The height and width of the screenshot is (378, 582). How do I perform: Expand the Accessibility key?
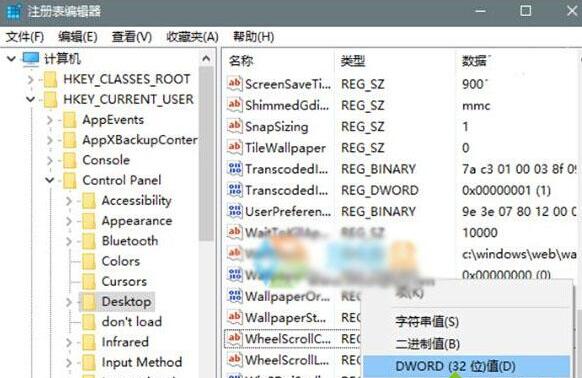[x=69, y=201]
